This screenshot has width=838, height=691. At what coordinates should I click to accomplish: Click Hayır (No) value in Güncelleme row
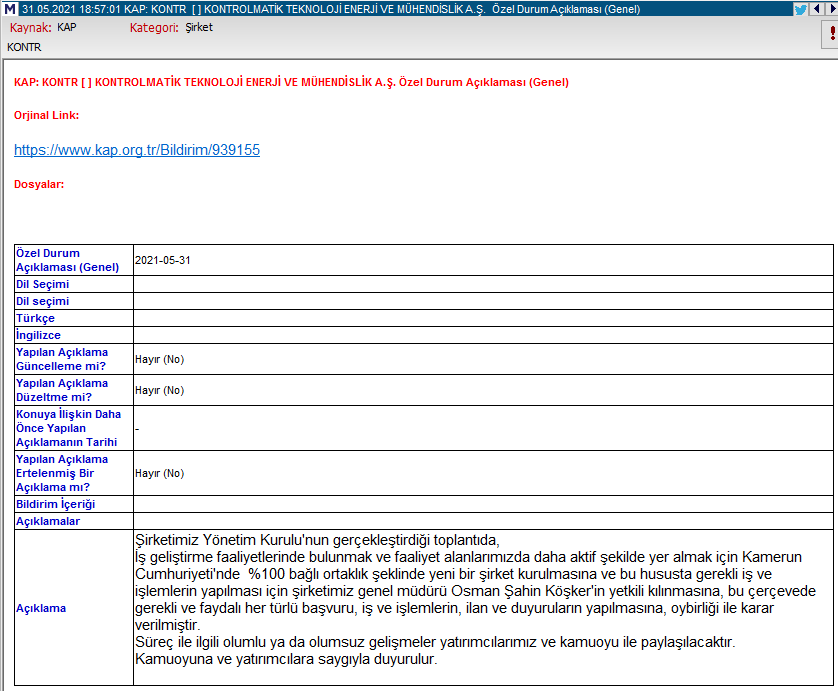click(159, 359)
